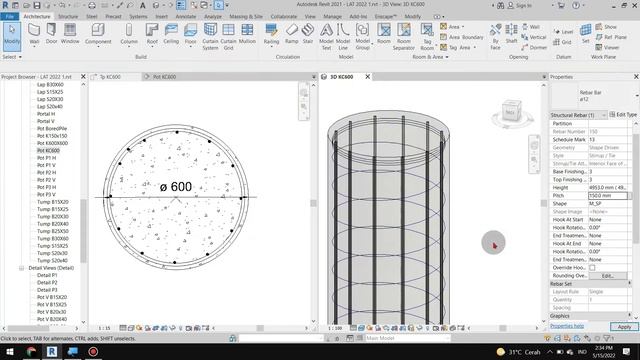Click Sign In at the title bar
The height and width of the screenshot is (360, 640).
tap(520, 5)
